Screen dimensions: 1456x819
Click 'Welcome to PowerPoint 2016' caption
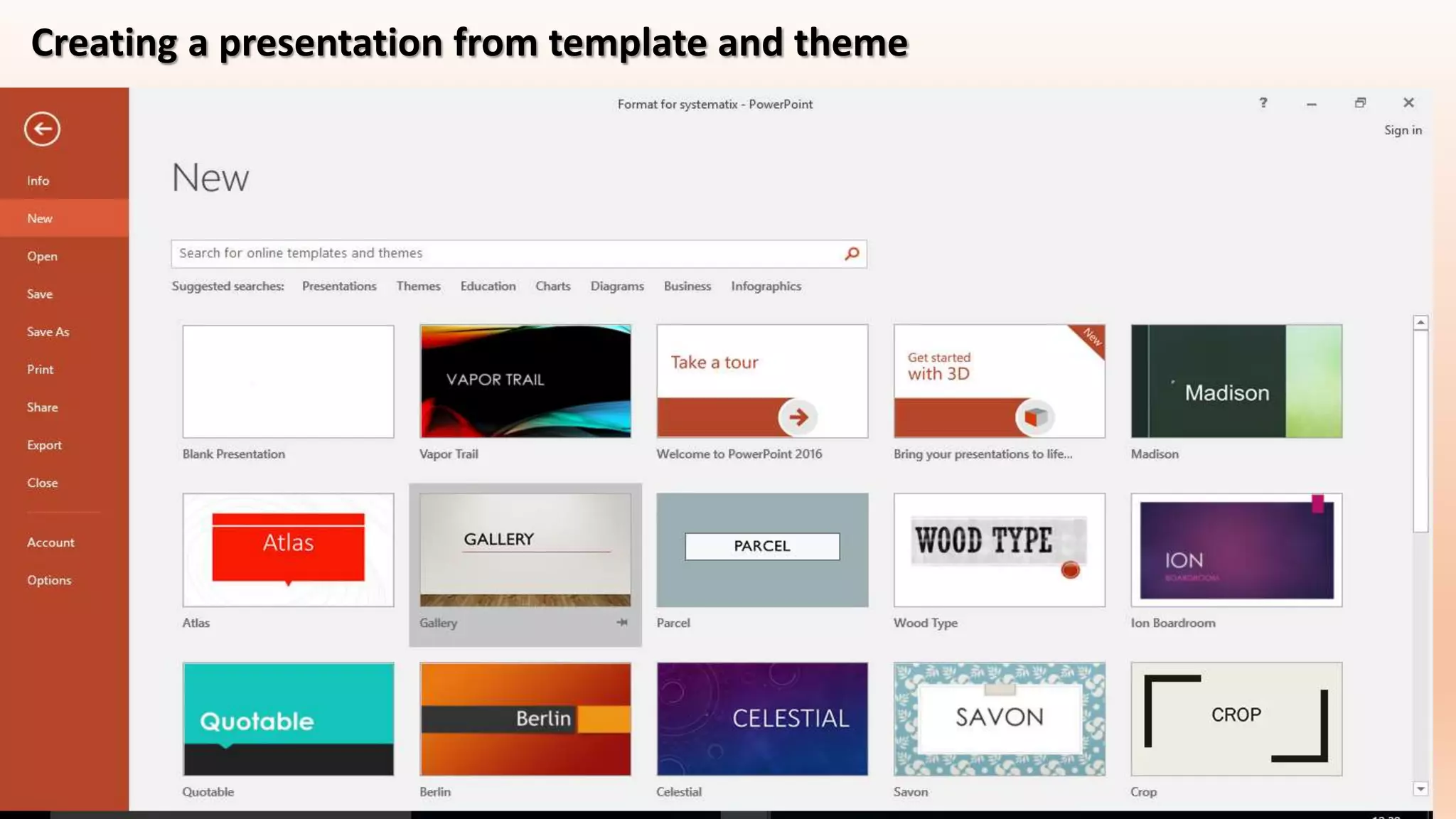coord(739,454)
